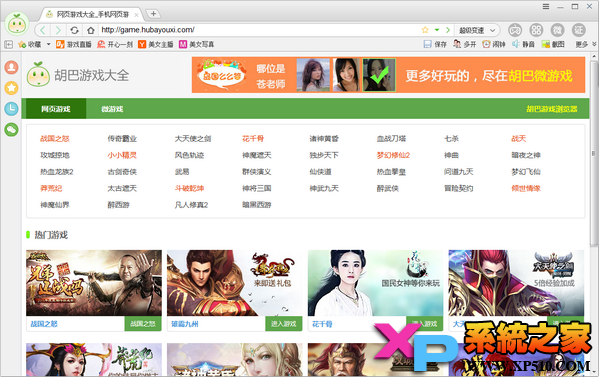This screenshot has height=377, width=599.
Task: Open the 斗破乾坤 game link
Action: click(x=189, y=188)
